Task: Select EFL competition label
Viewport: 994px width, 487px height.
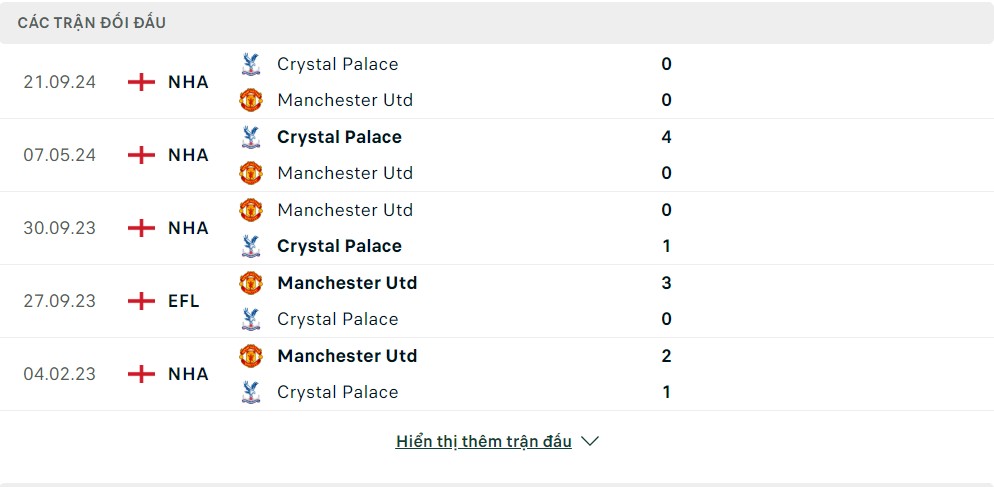Action: 184,301
